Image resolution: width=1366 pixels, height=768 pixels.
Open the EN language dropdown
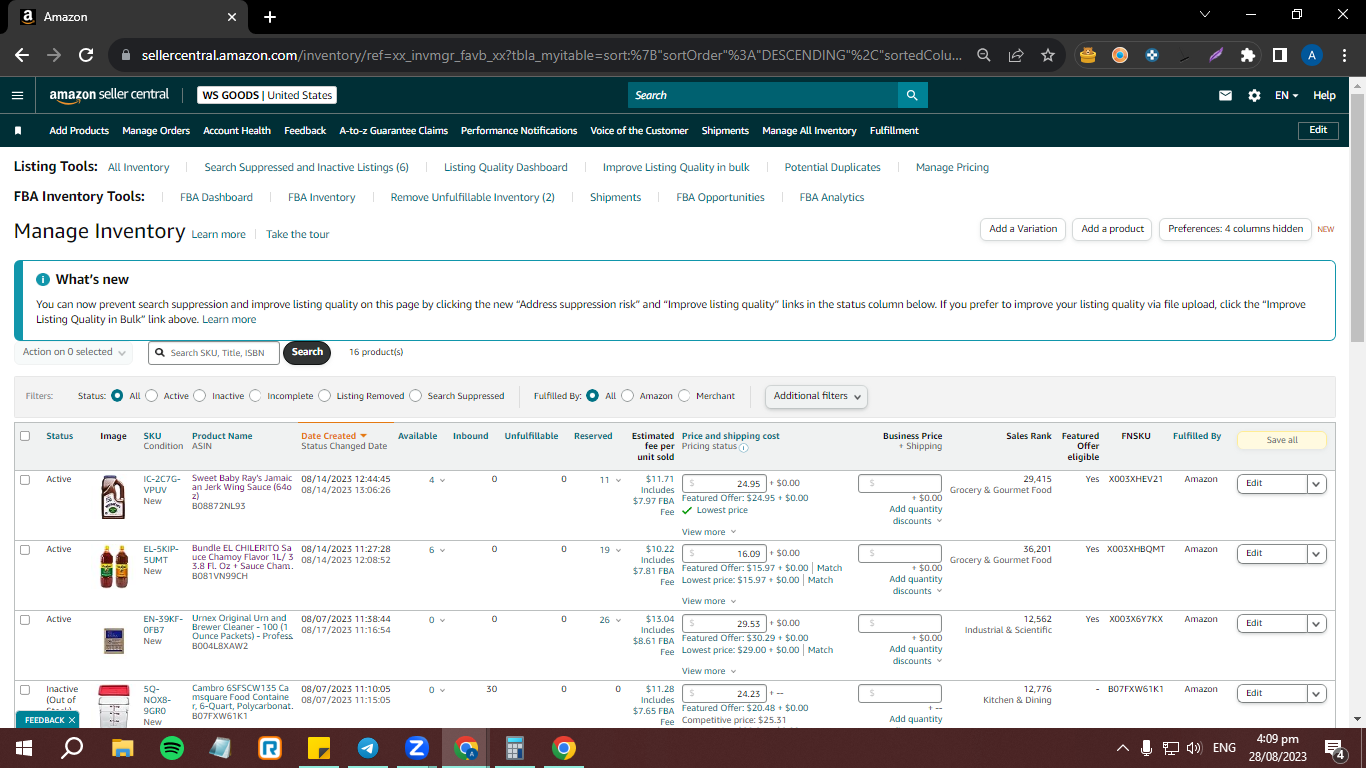1286,95
